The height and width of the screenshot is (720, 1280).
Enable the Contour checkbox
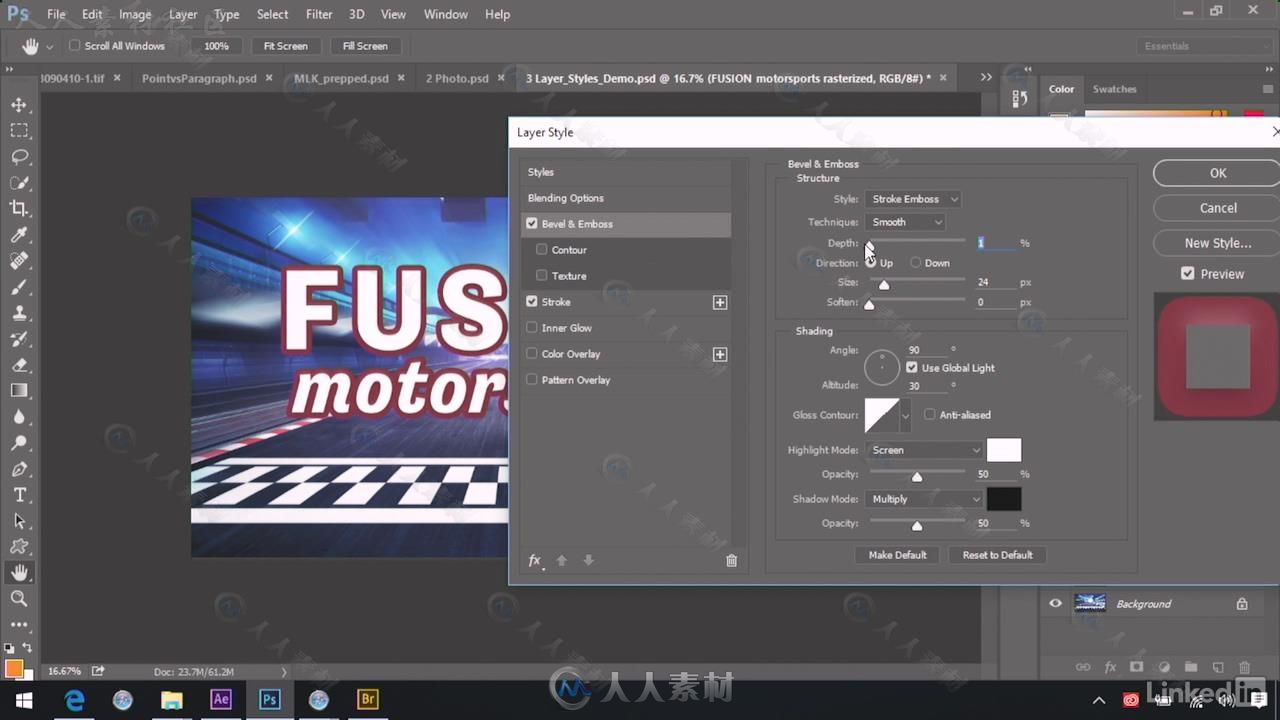[x=542, y=250]
